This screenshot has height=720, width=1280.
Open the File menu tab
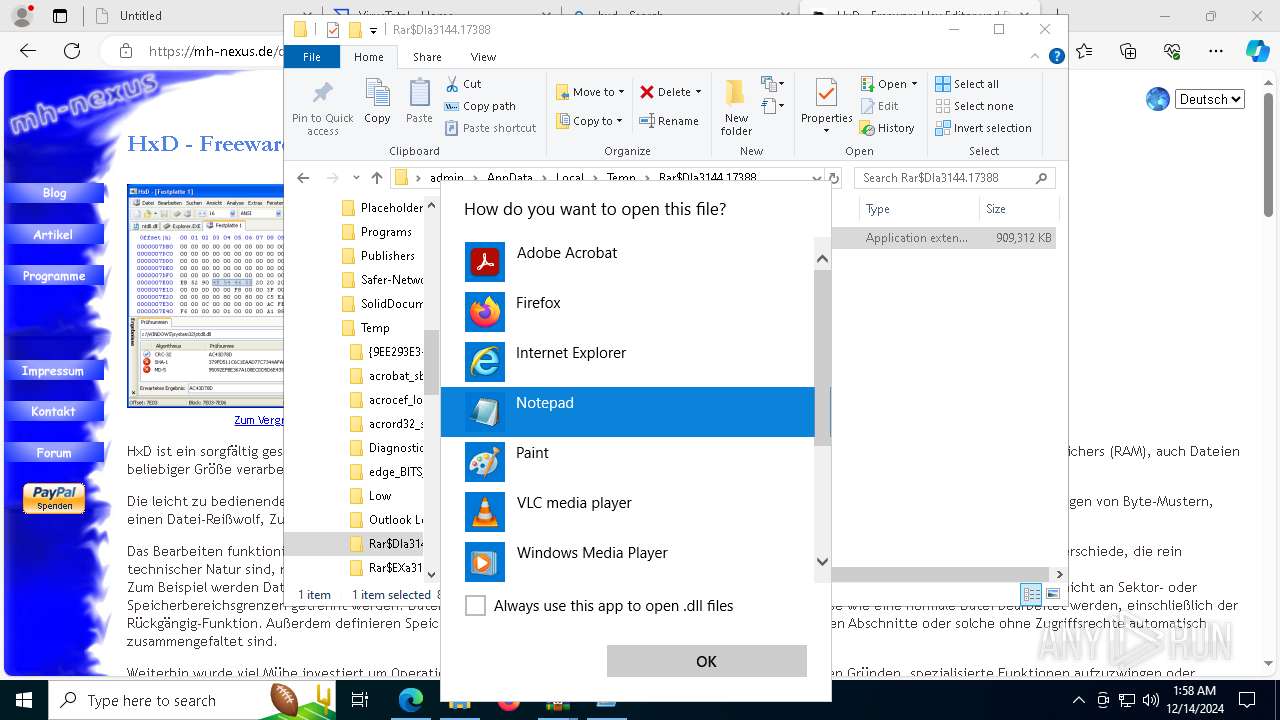(312, 57)
